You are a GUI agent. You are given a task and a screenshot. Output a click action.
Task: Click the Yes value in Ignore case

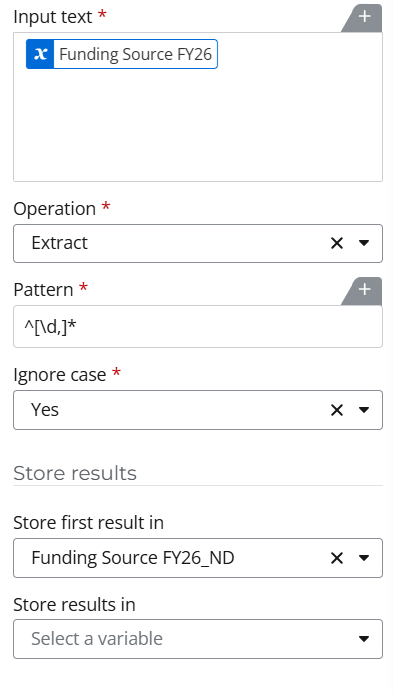tap(45, 410)
